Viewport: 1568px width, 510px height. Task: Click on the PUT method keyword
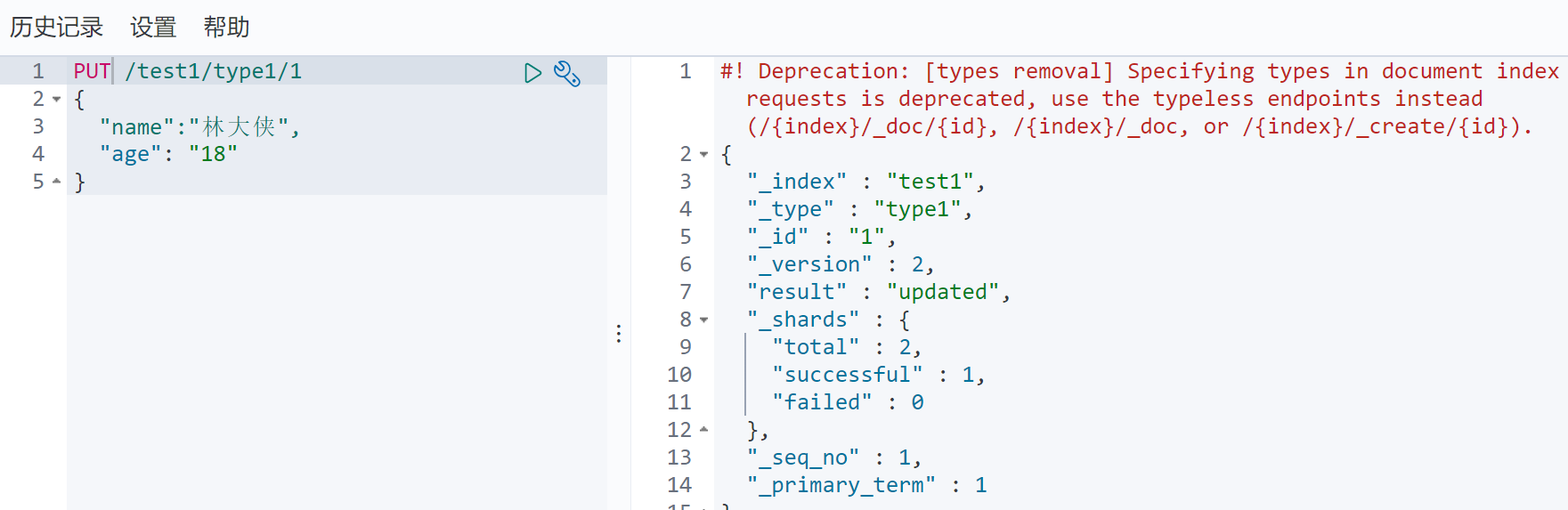click(x=92, y=71)
